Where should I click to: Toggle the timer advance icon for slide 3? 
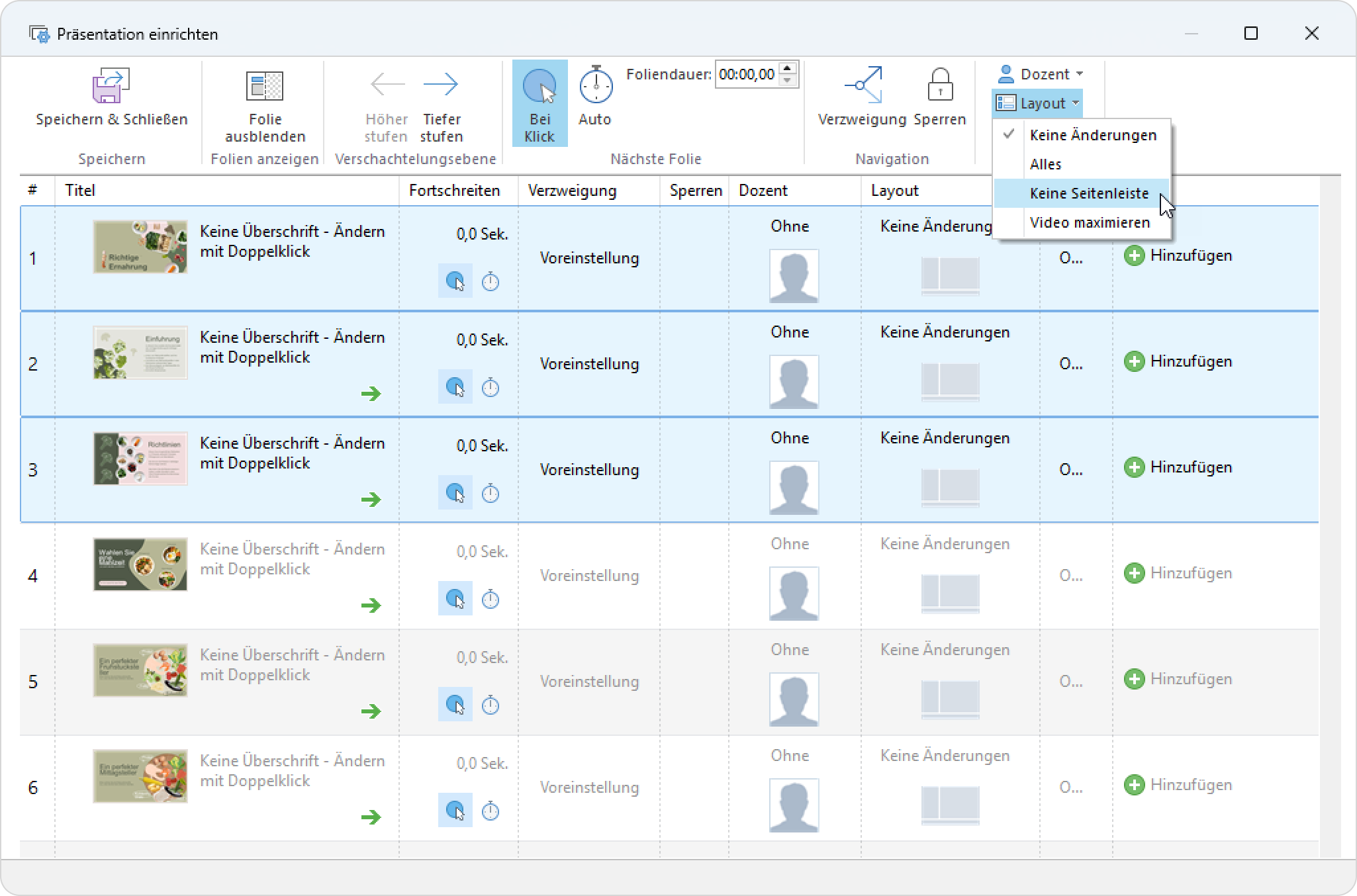click(x=491, y=493)
